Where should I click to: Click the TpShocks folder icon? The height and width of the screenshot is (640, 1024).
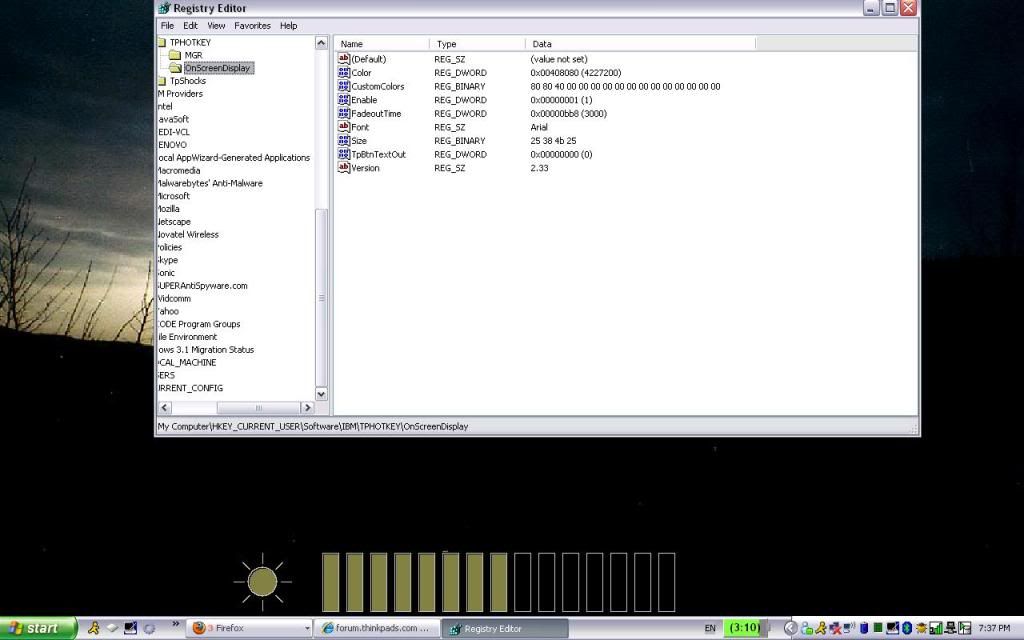coord(161,81)
